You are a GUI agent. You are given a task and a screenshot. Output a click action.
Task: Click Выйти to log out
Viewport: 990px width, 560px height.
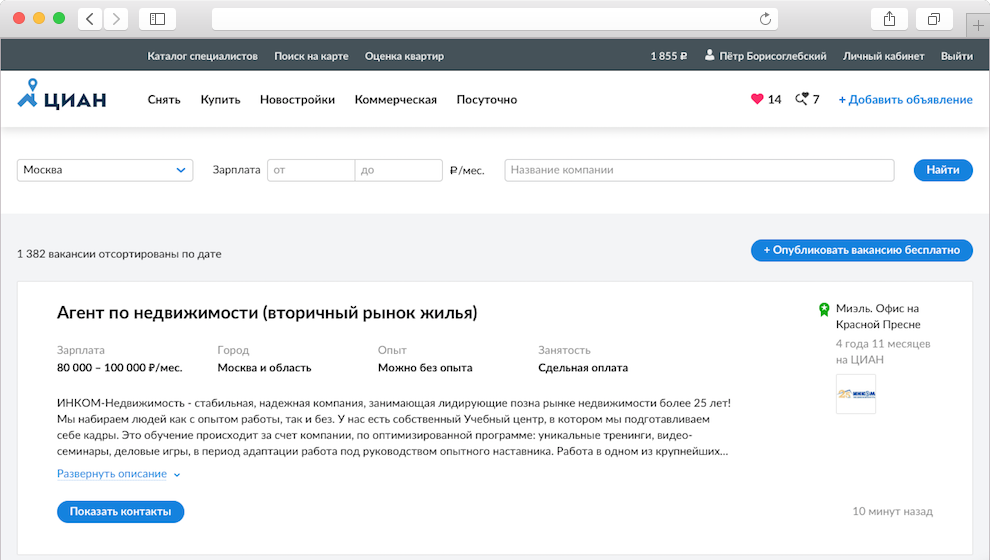tap(957, 56)
